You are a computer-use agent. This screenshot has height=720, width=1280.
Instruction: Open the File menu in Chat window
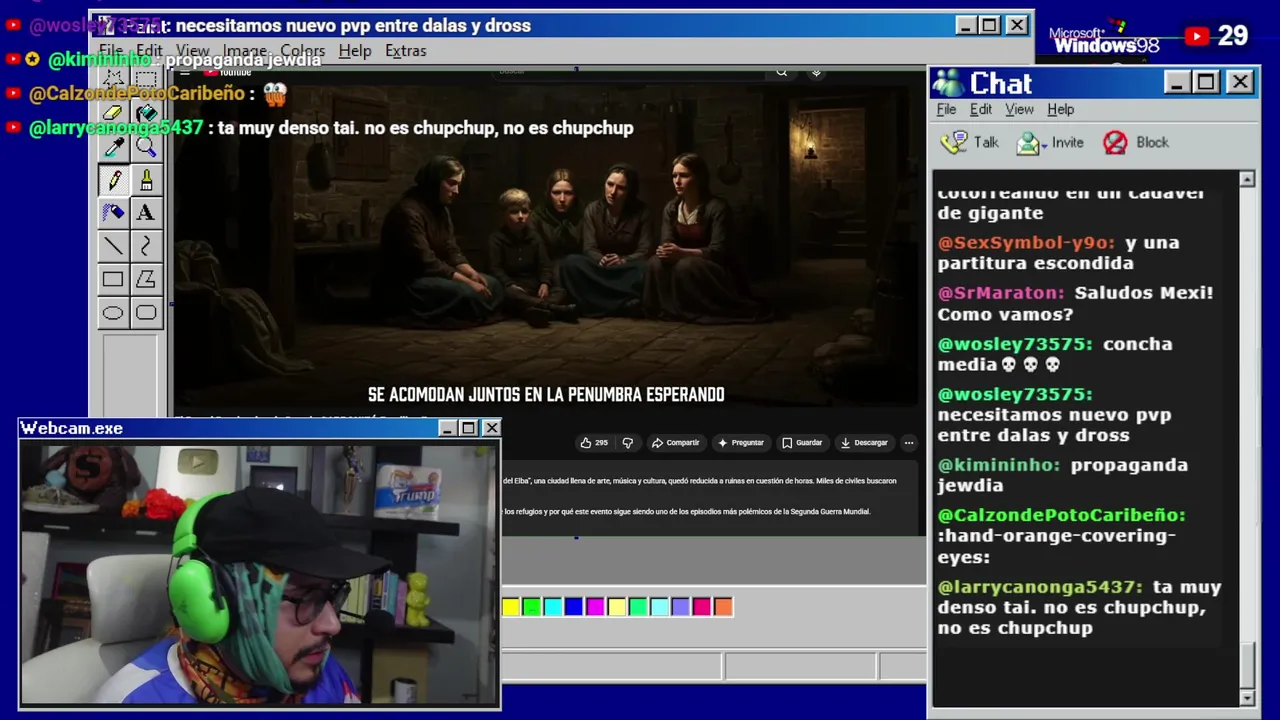pos(946,109)
